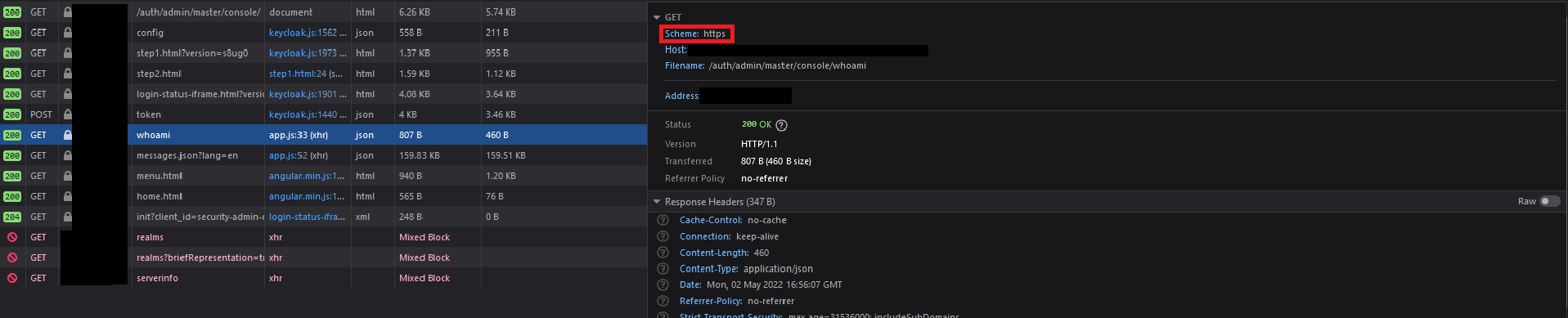
Task: Click the 159.83 KB transferred value
Action: pyautogui.click(x=420, y=155)
